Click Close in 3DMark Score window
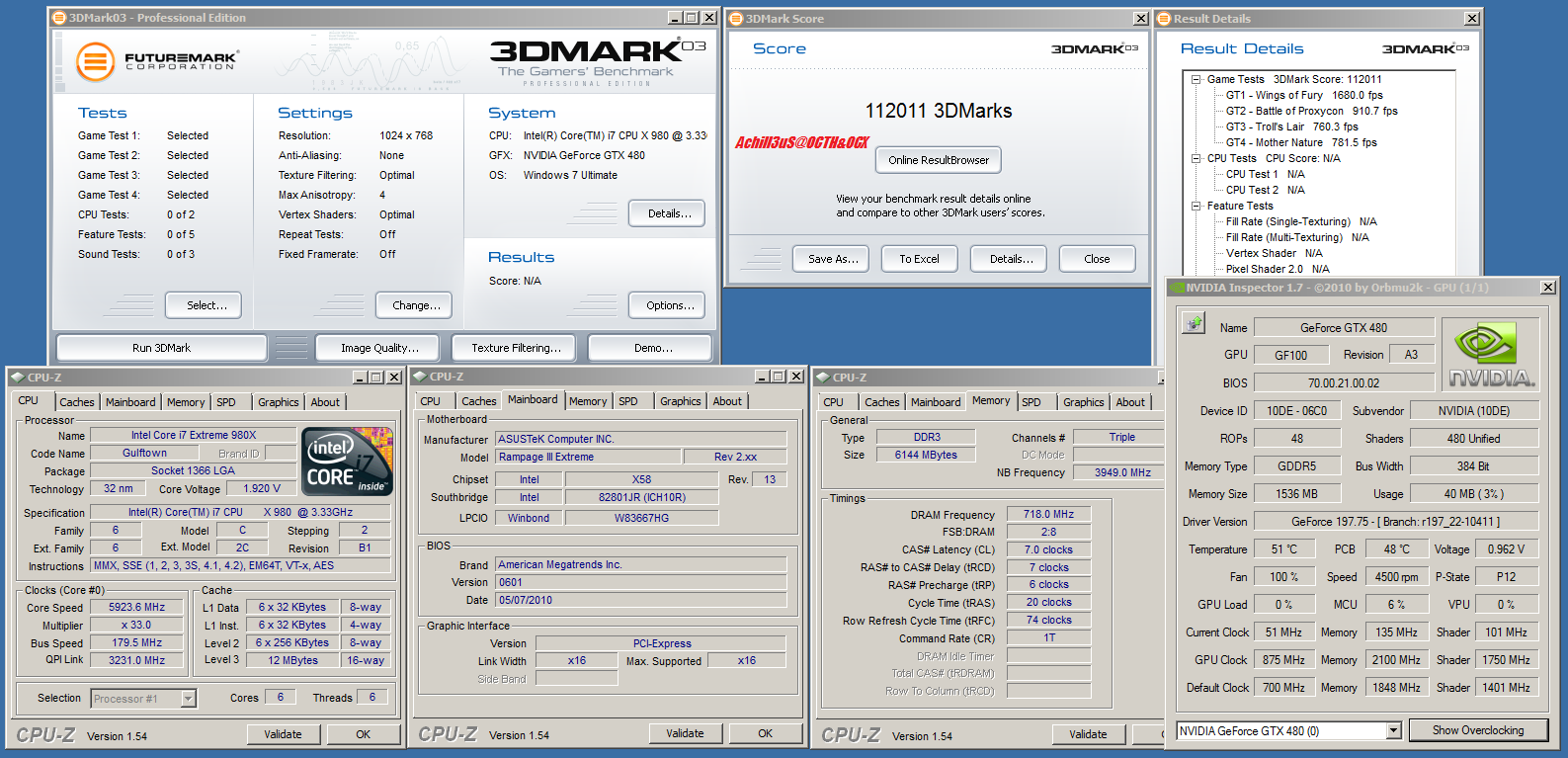Viewport: 1568px width, 758px height. click(1097, 259)
